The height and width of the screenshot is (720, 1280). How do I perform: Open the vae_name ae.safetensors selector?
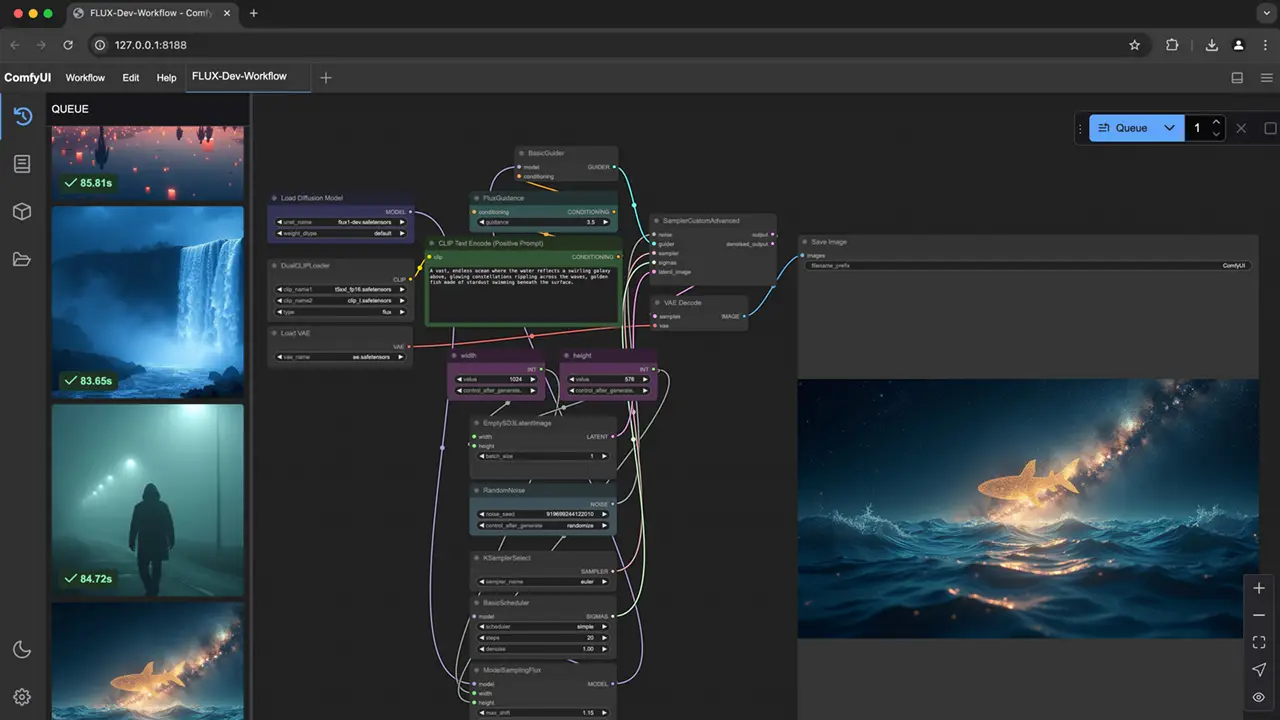point(341,357)
